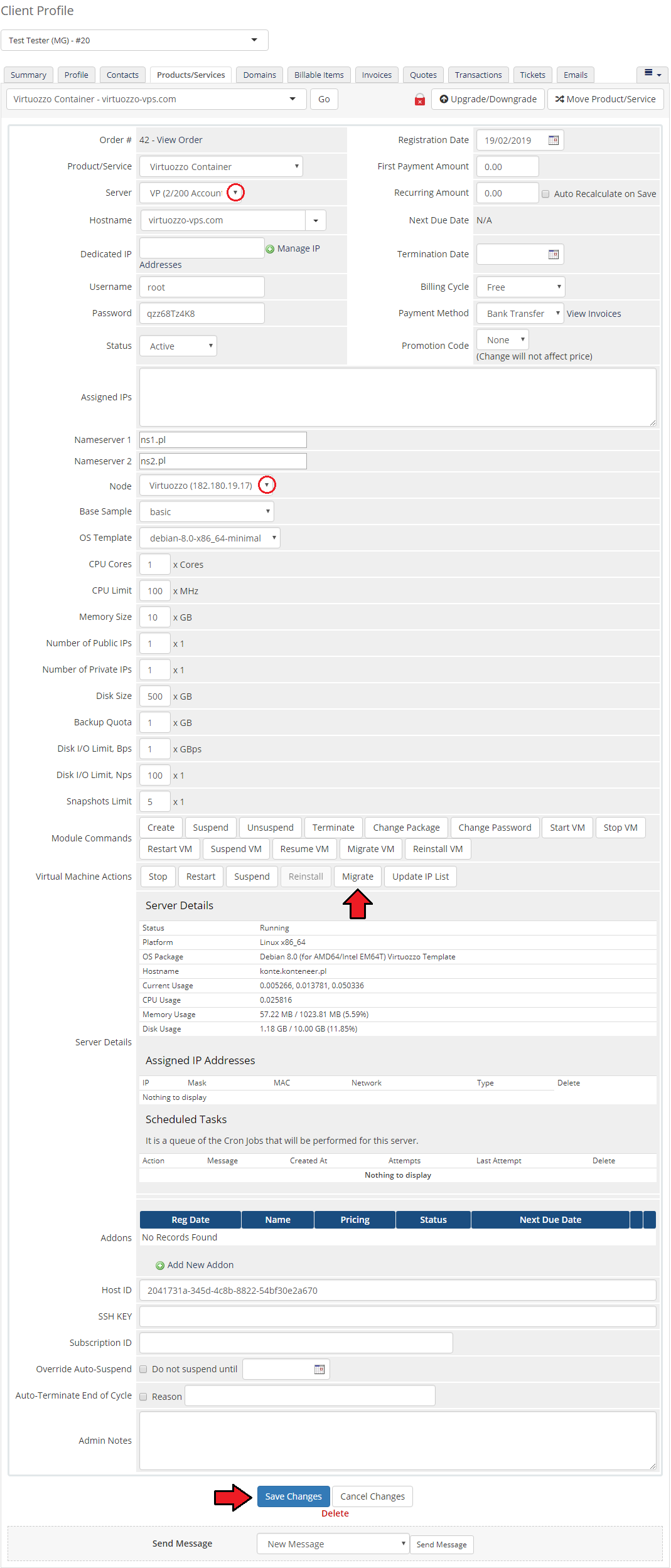Open Invoices tab
This screenshot has width=671, height=1568.
(x=377, y=75)
